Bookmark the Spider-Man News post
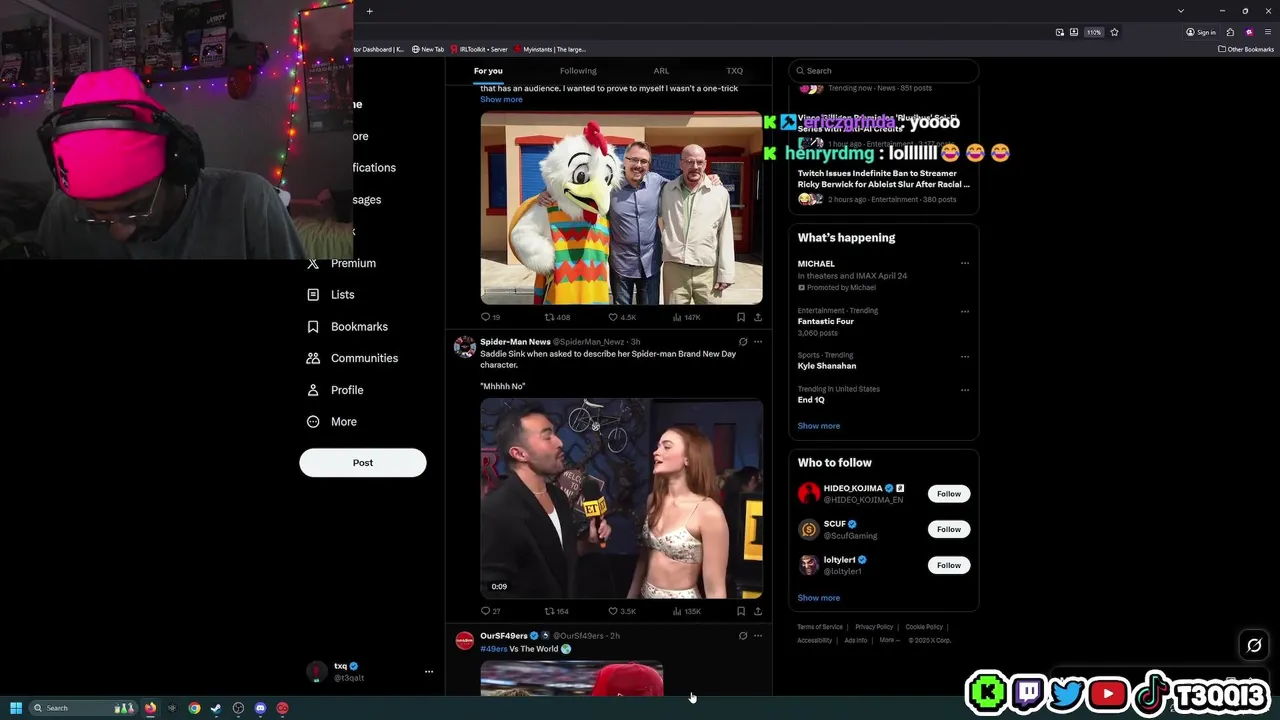This screenshot has width=1280, height=720. (x=741, y=611)
